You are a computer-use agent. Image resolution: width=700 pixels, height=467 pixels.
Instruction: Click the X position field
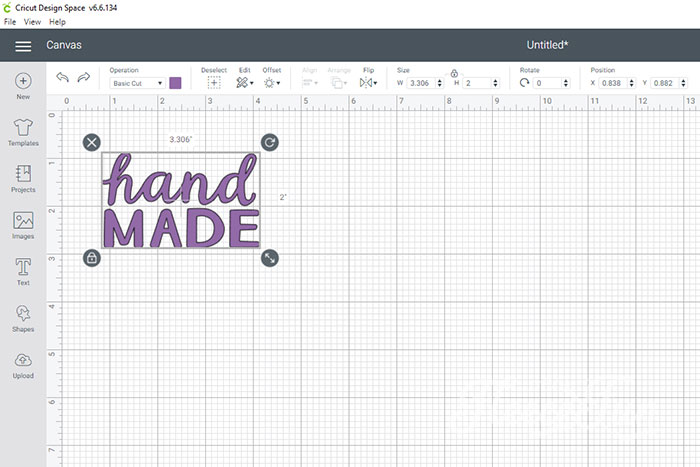click(612, 83)
